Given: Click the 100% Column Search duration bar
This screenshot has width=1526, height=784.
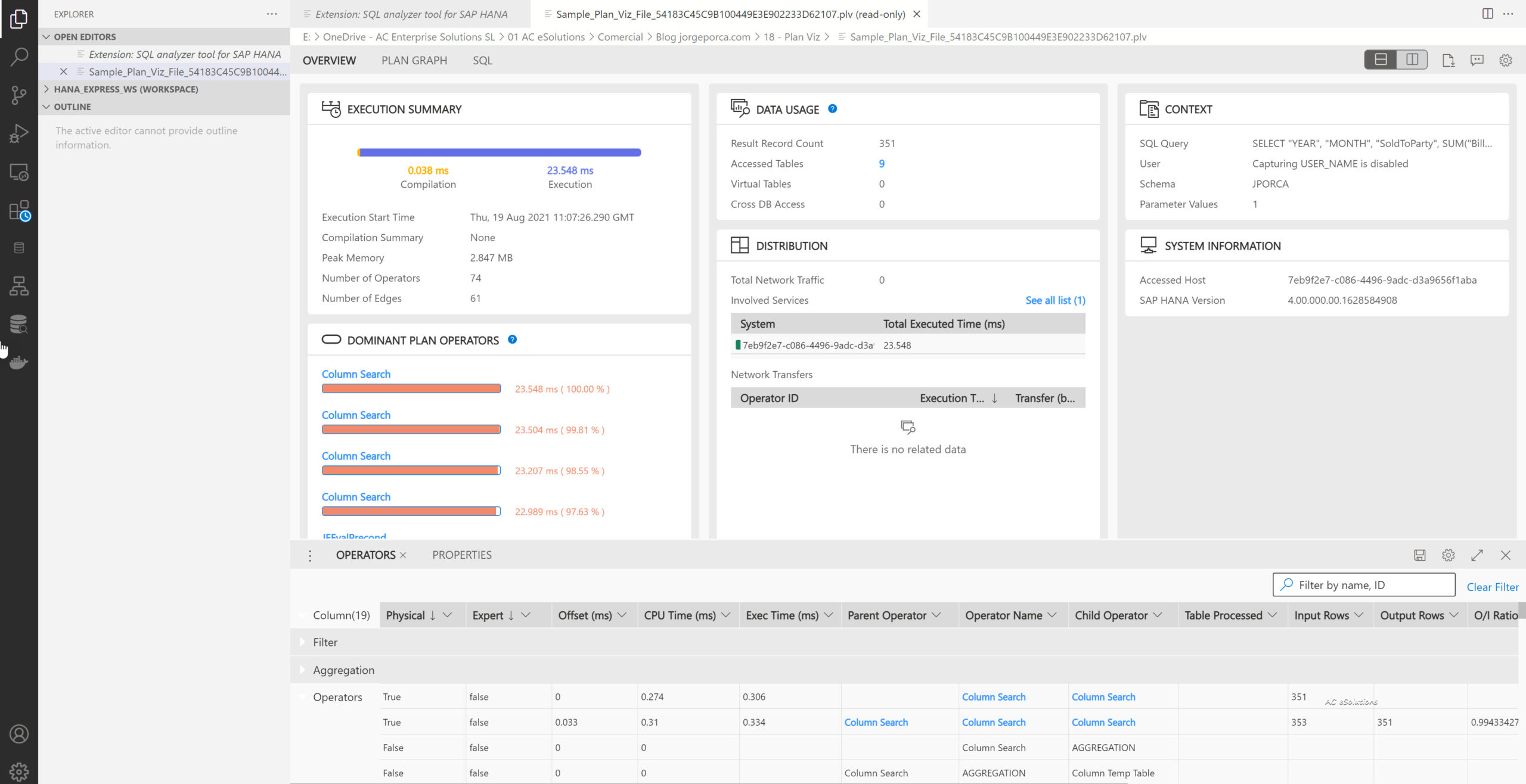Looking at the screenshot, I should [x=411, y=388].
